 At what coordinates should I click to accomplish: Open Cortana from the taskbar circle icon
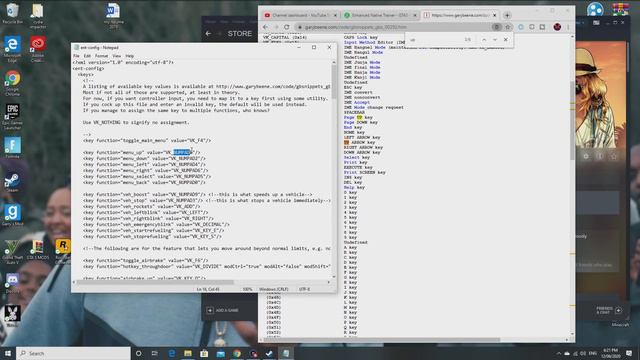point(138,353)
